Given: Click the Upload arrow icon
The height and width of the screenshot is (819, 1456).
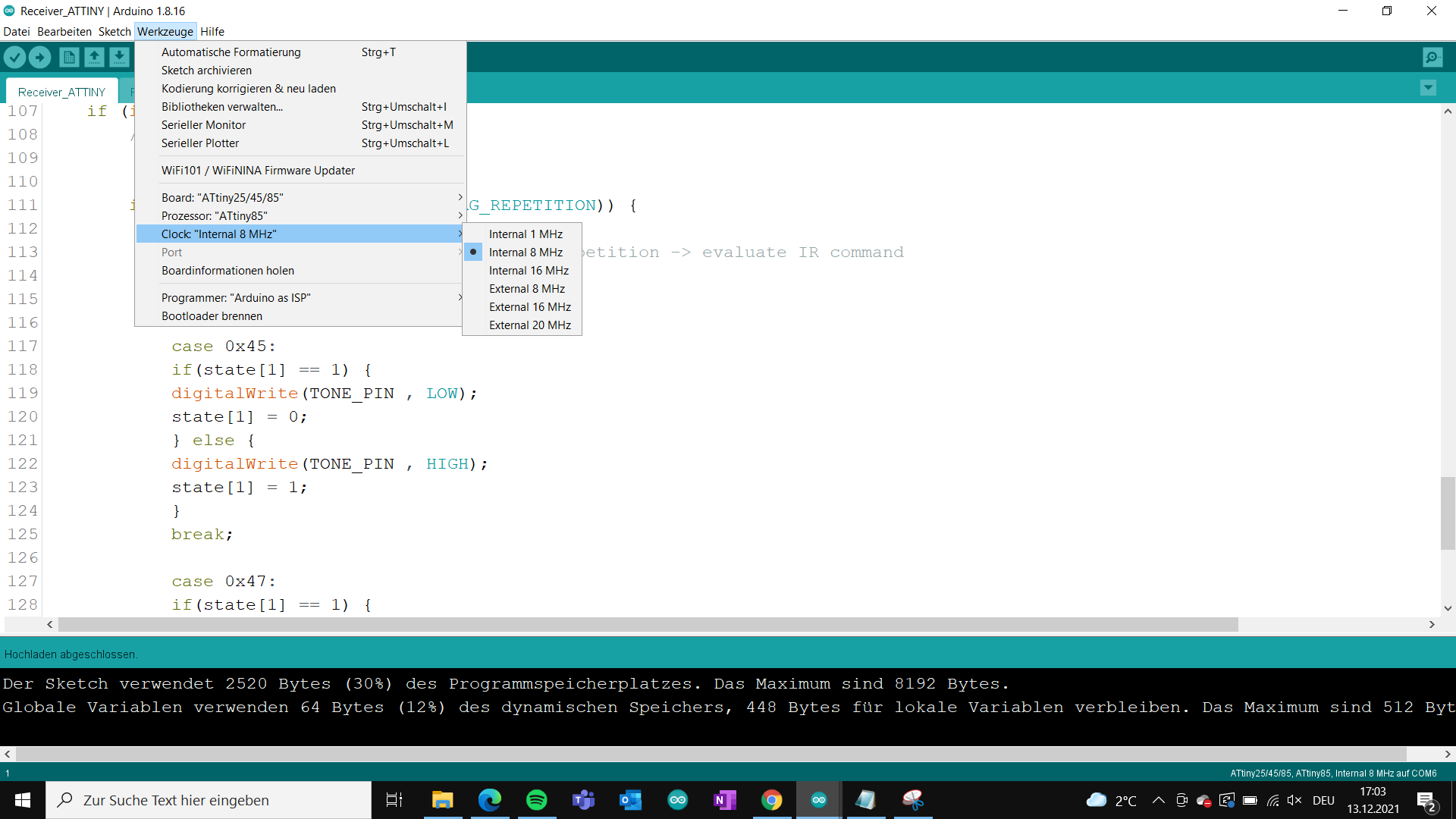Looking at the screenshot, I should [x=39, y=57].
